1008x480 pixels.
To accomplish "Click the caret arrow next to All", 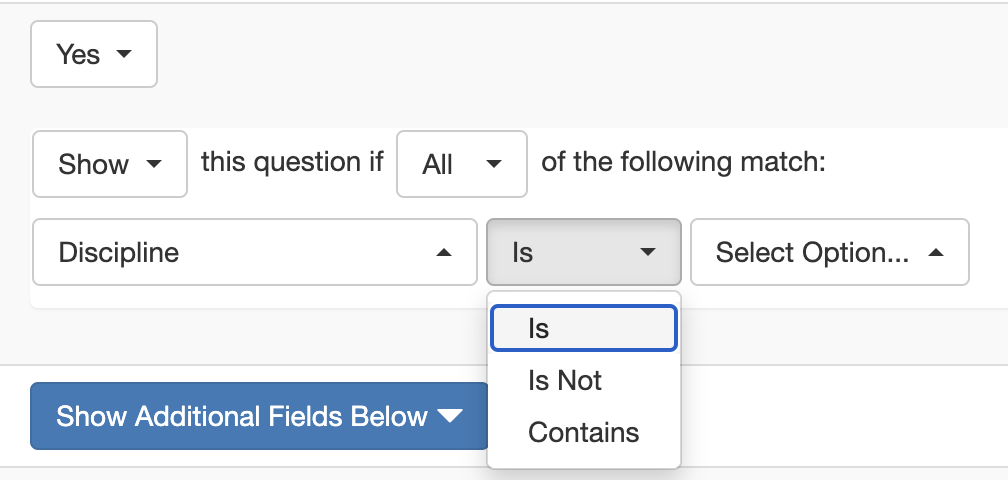I will click(x=494, y=164).
